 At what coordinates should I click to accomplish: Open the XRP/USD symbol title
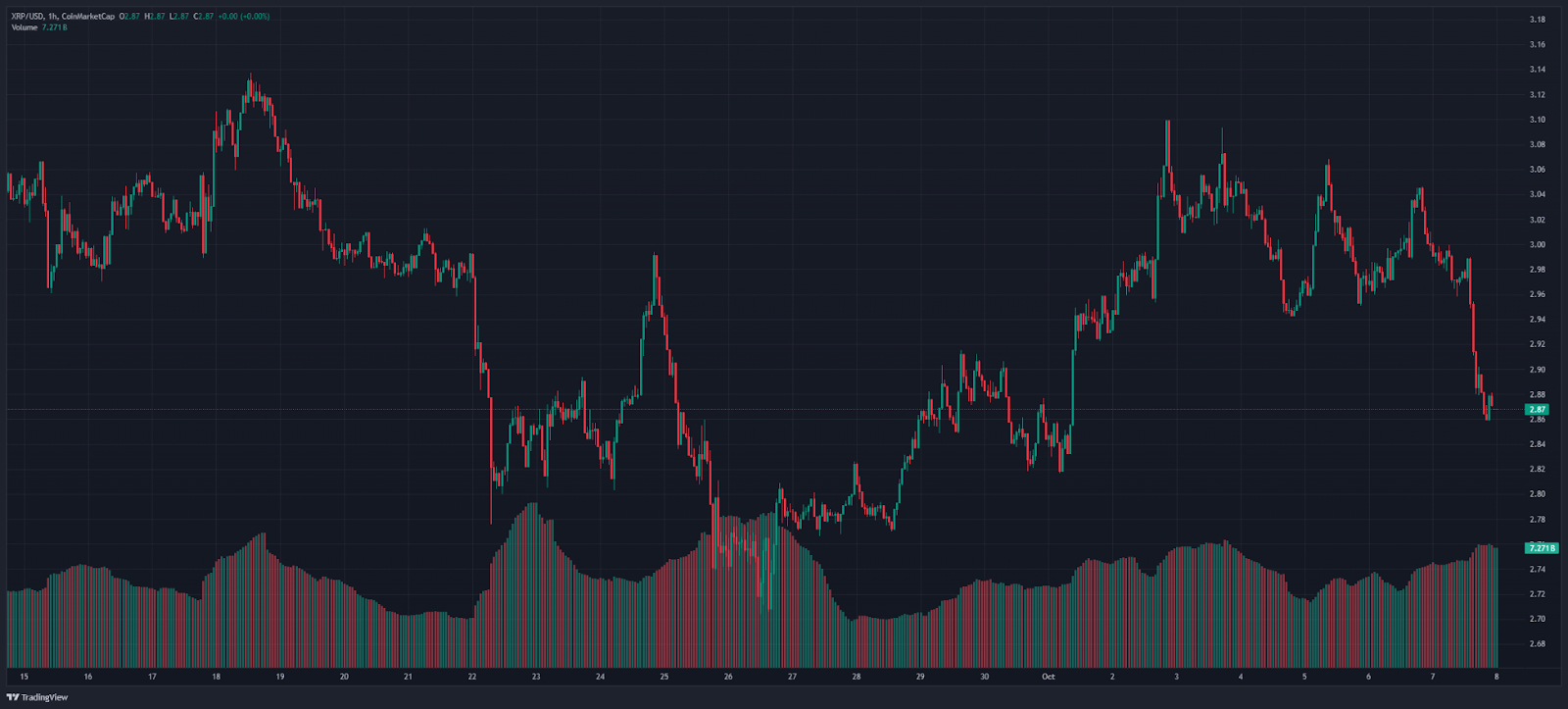click(x=28, y=17)
